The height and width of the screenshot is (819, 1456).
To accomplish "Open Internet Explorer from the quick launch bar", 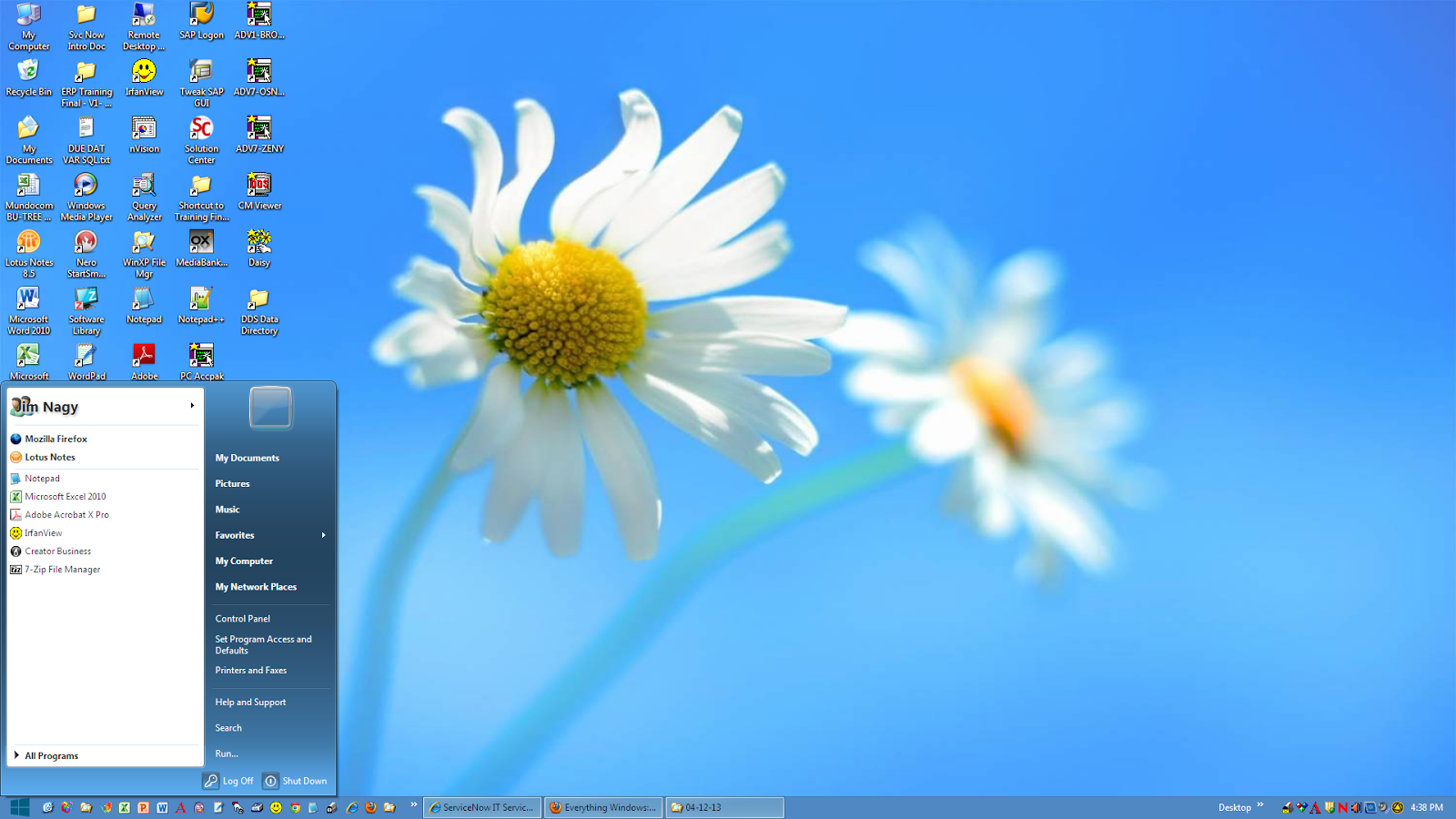I will coord(350,808).
